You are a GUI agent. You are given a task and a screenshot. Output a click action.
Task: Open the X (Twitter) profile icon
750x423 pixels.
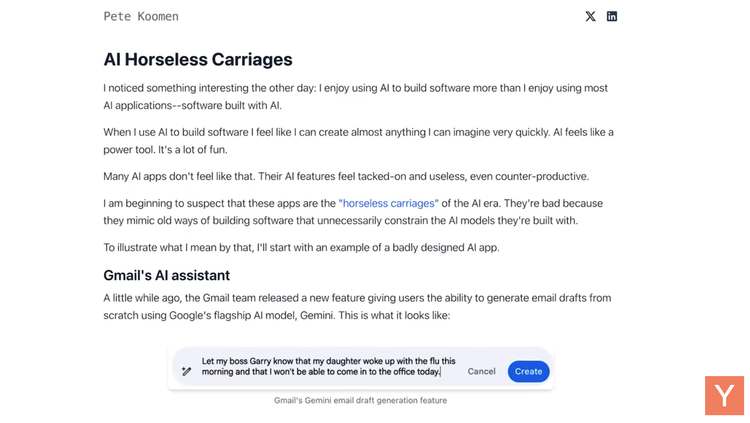(590, 16)
